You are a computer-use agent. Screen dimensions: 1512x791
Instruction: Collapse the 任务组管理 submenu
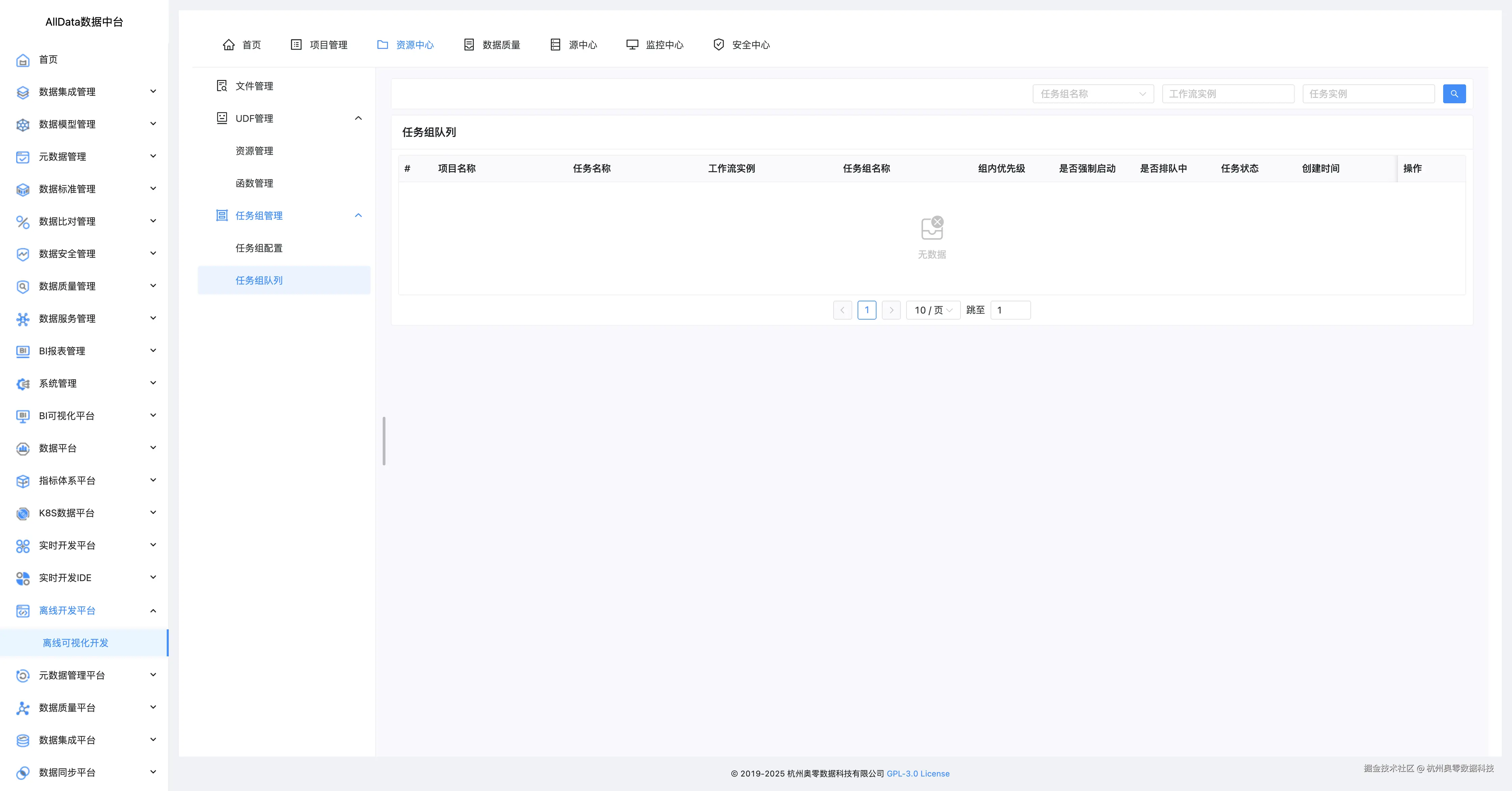click(359, 215)
